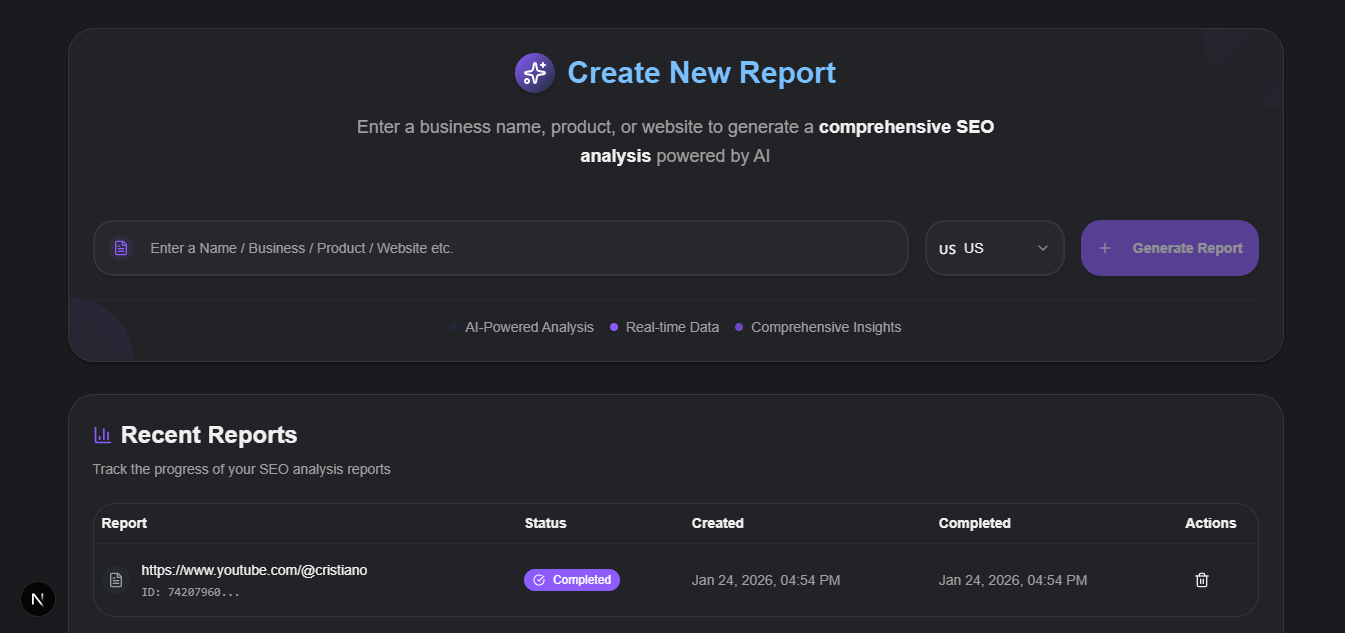Click the Report column header
Image resolution: width=1345 pixels, height=633 pixels.
pos(124,523)
